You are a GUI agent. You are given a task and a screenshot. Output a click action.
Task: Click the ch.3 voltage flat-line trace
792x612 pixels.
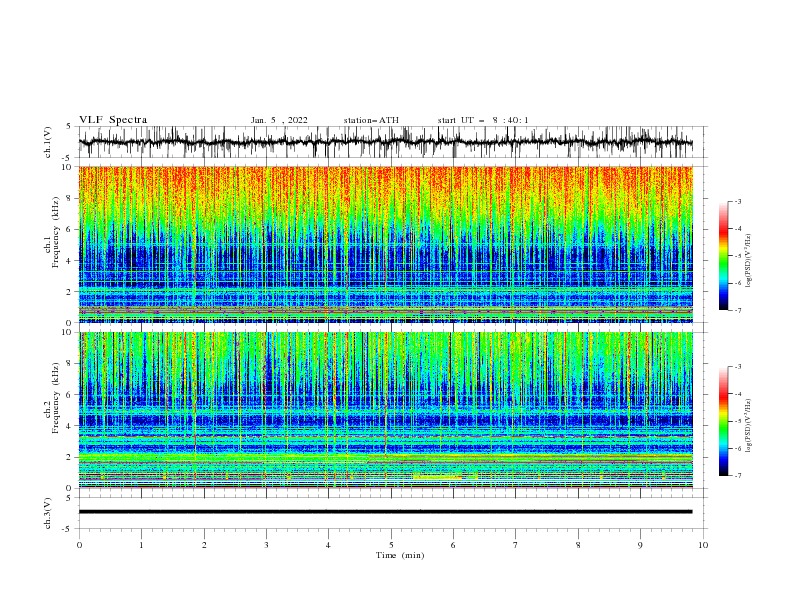point(385,512)
